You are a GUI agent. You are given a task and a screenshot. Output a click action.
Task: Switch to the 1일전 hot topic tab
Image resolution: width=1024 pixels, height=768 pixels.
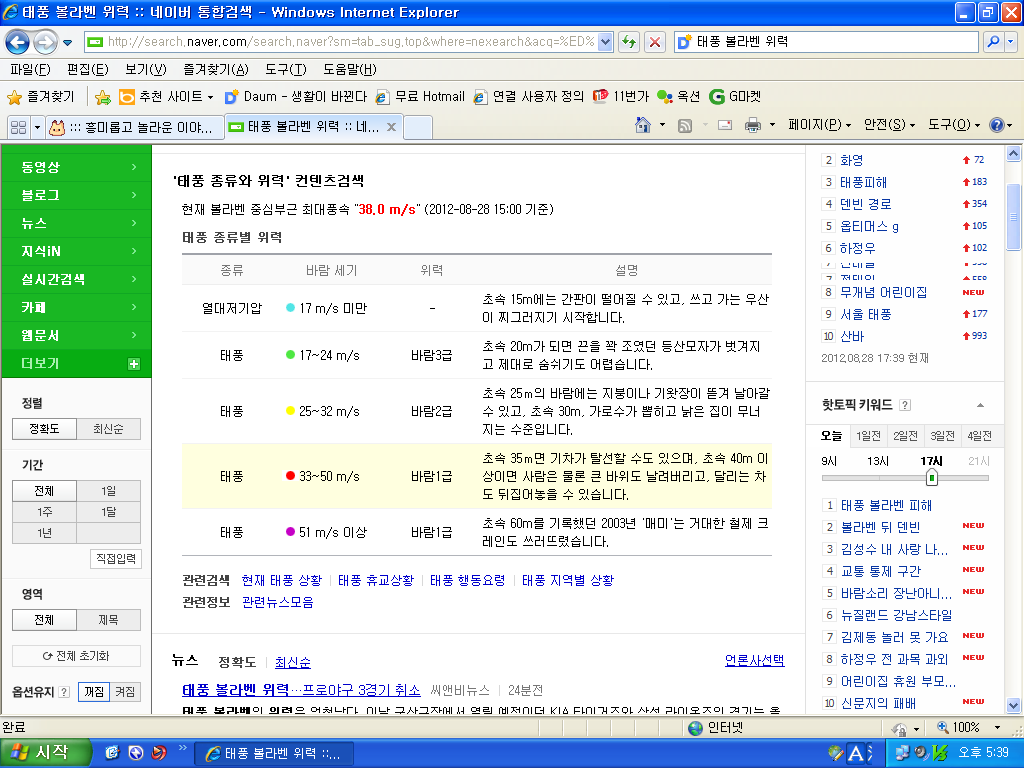pyautogui.click(x=866, y=436)
